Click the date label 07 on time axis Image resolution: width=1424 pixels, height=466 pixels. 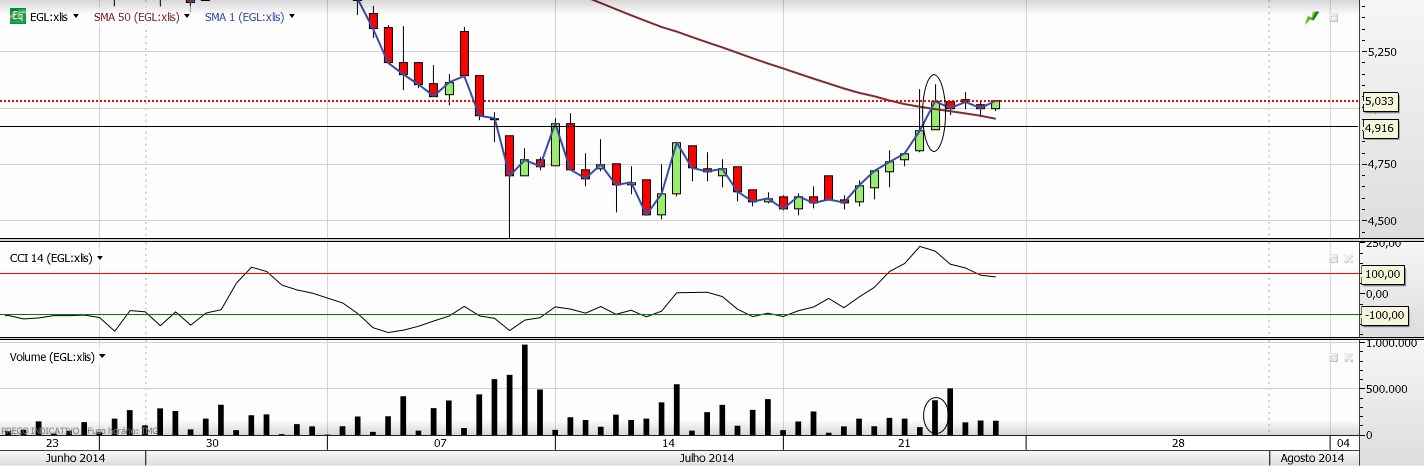[440, 443]
